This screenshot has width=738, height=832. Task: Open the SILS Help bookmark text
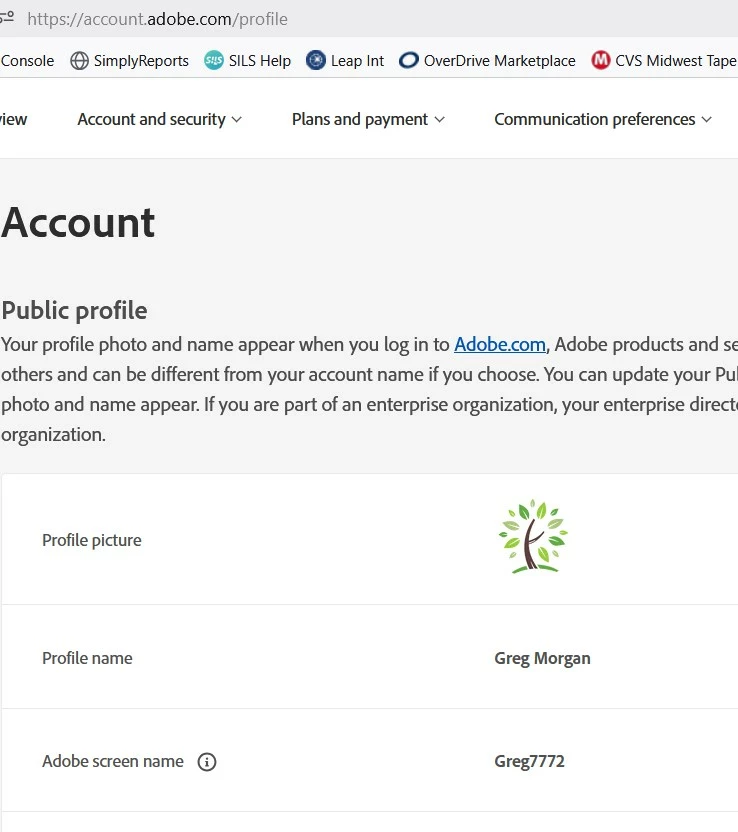(259, 60)
